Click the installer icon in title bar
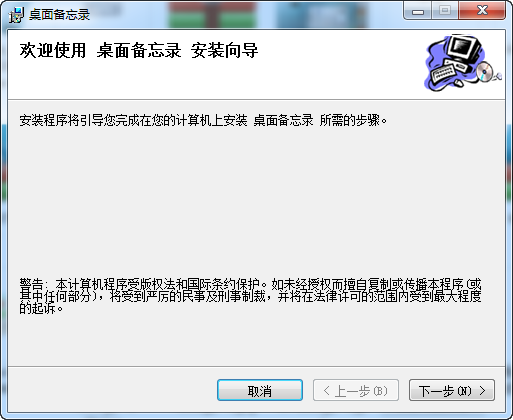The width and height of the screenshot is (513, 420). tap(16, 15)
